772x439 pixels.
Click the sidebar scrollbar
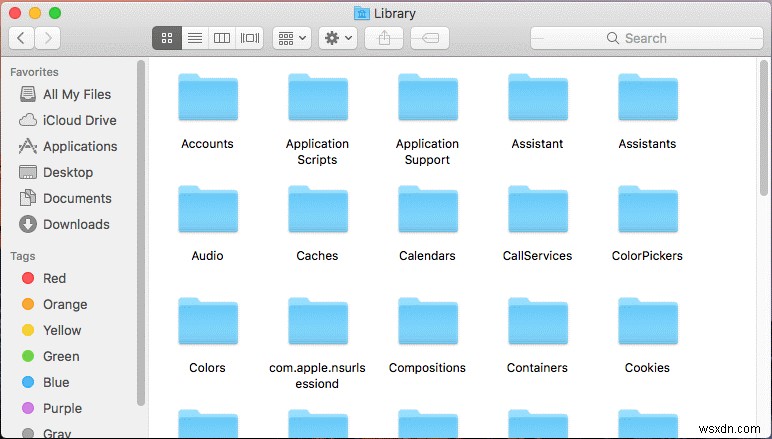point(141,232)
